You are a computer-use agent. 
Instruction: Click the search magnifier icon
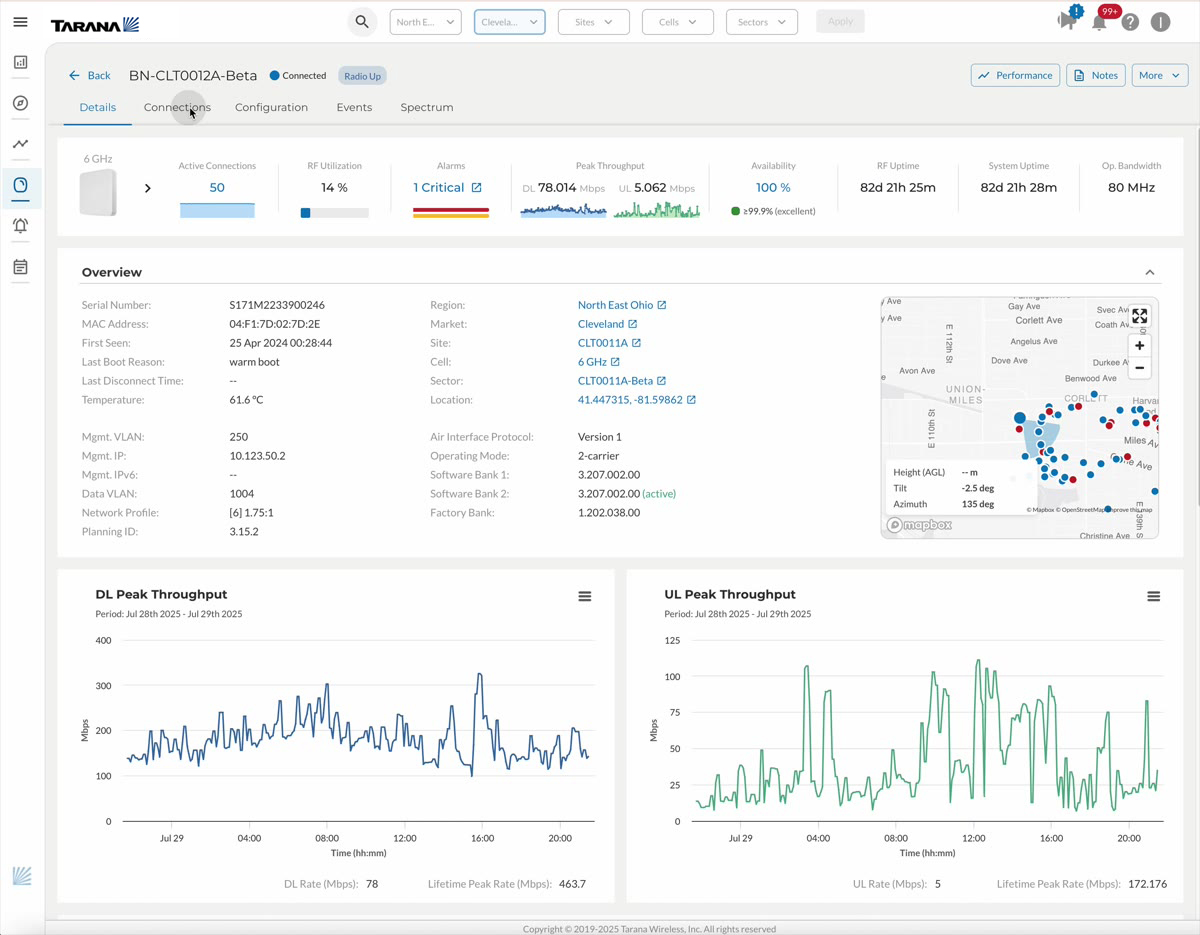click(x=362, y=22)
